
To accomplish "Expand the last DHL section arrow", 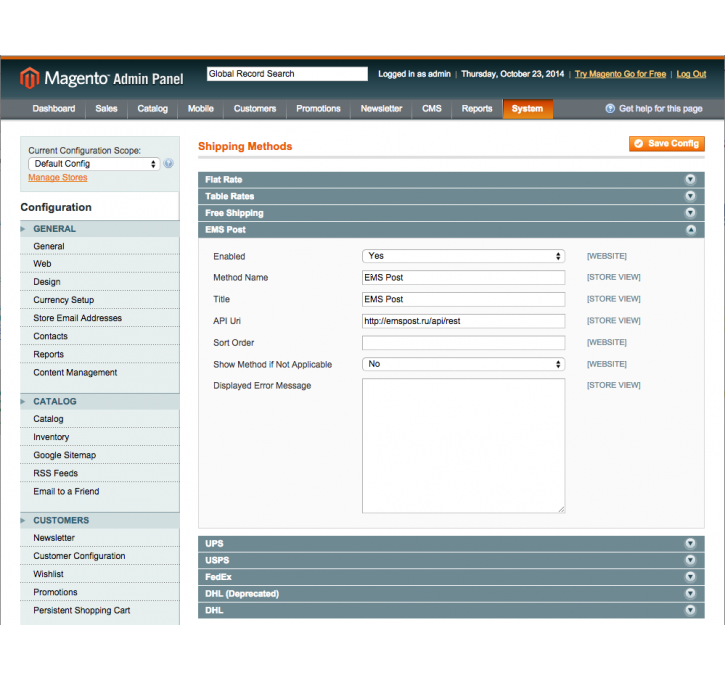I will (690, 610).
